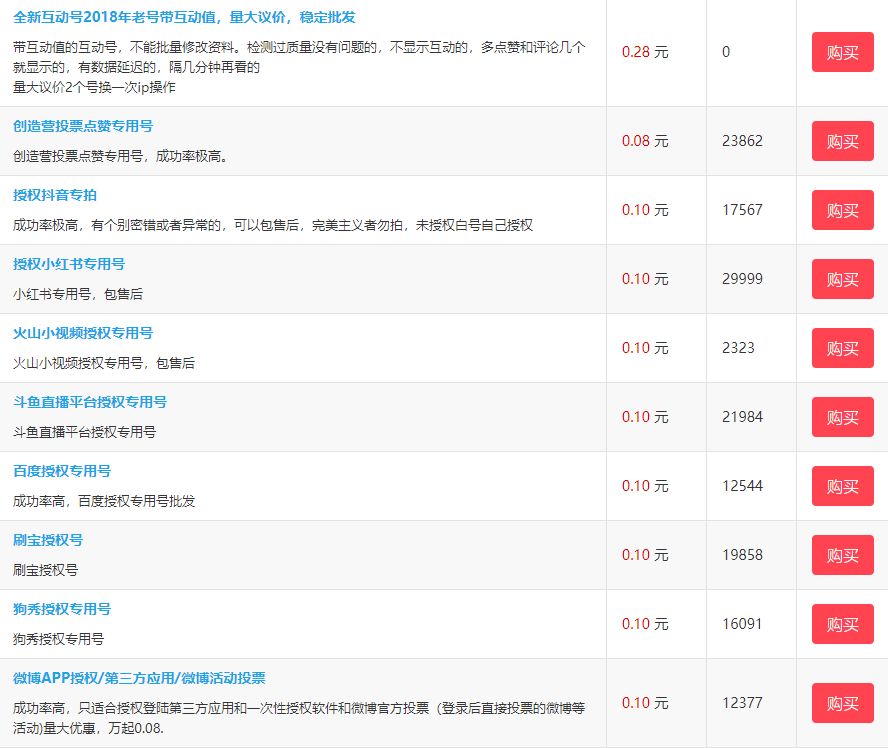888x748 pixels.
Task: Click stock value 0 in first row
Action: (726, 52)
